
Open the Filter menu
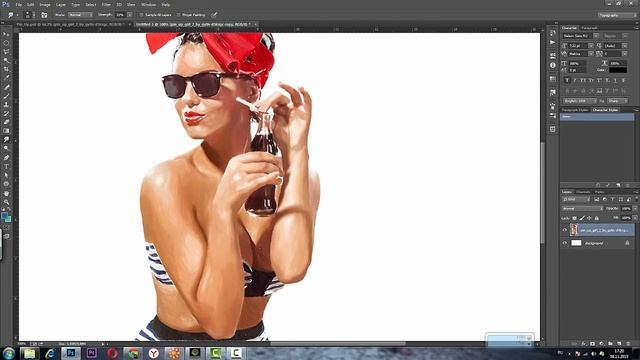click(106, 4)
